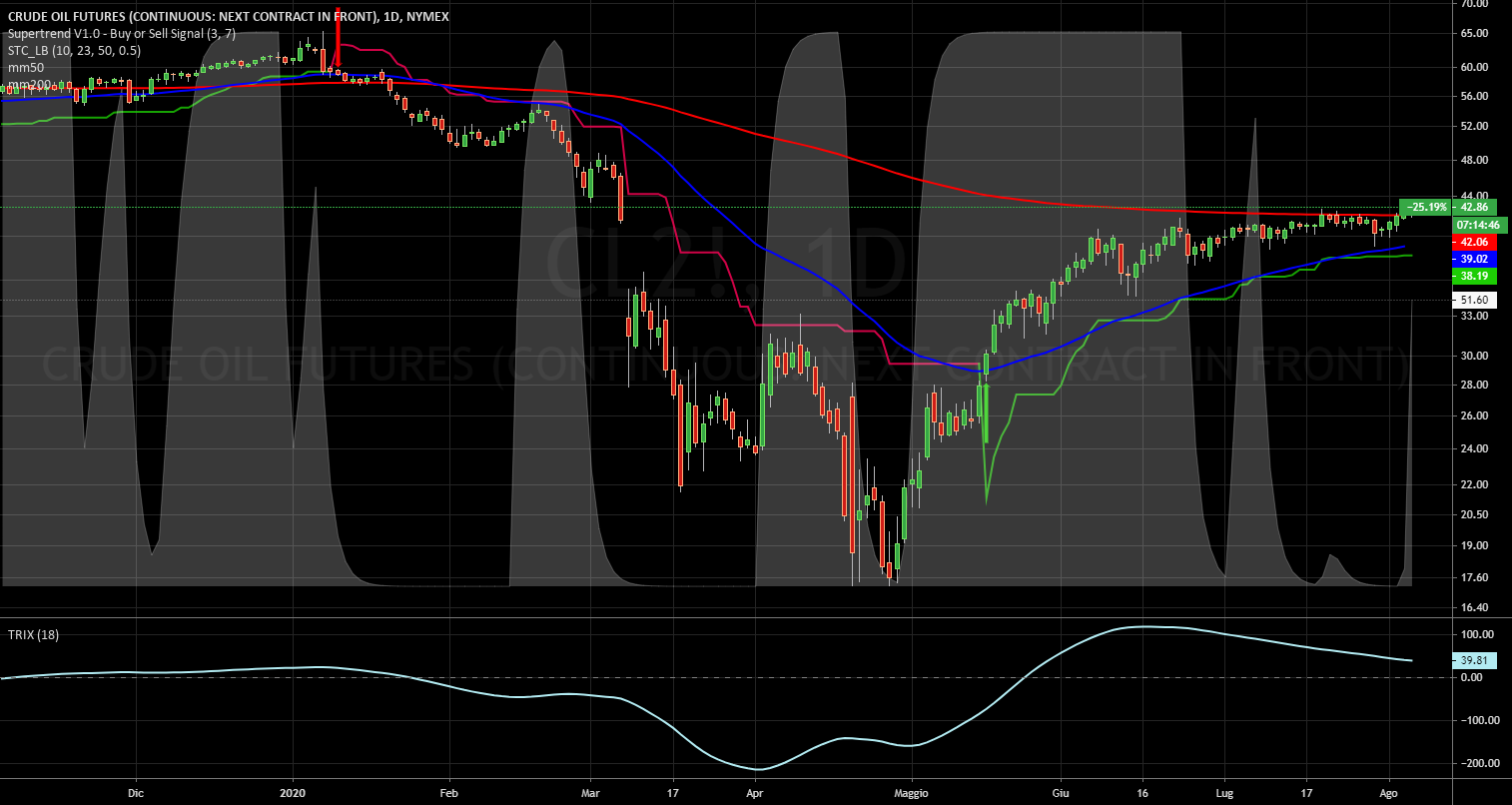Viewport: 1512px width, 805px height.
Task: Click 48.00 on the price axis
Action: [1475, 161]
